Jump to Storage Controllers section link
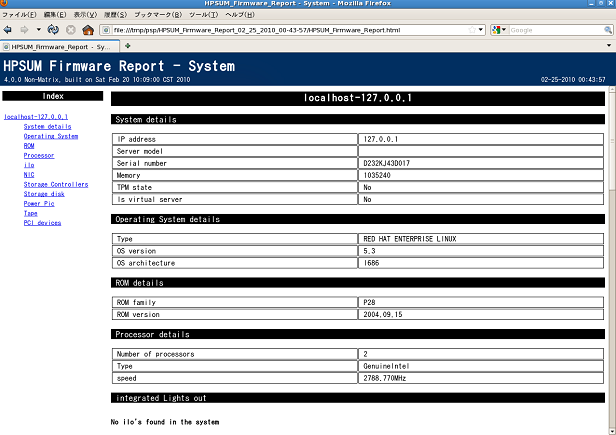 [56, 184]
